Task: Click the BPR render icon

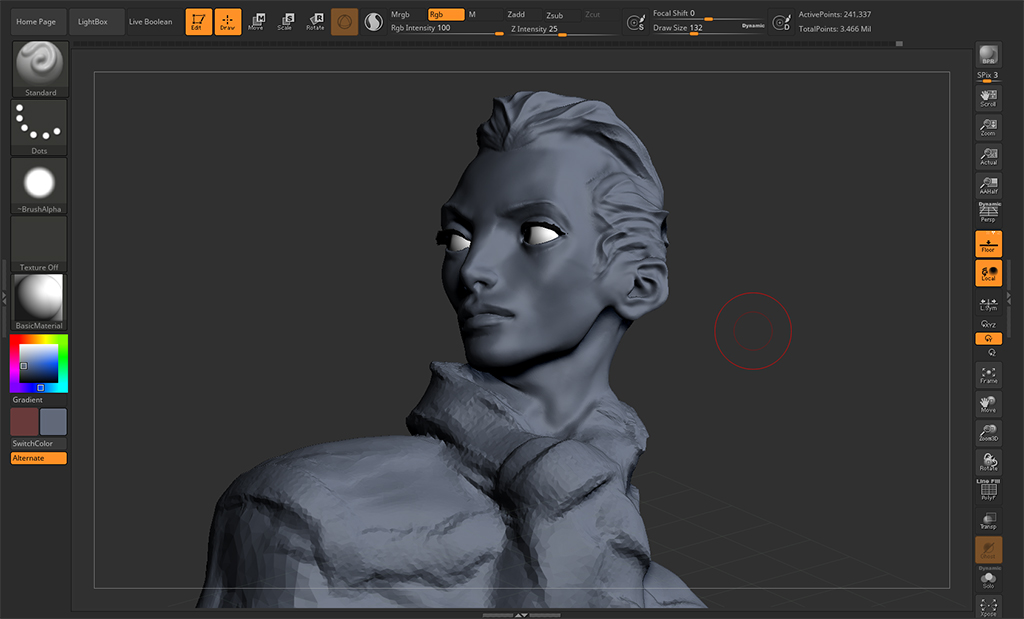Action: tap(988, 55)
